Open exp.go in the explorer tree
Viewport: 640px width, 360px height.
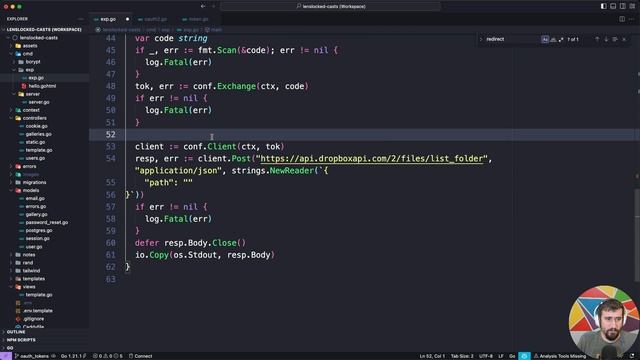(44, 78)
